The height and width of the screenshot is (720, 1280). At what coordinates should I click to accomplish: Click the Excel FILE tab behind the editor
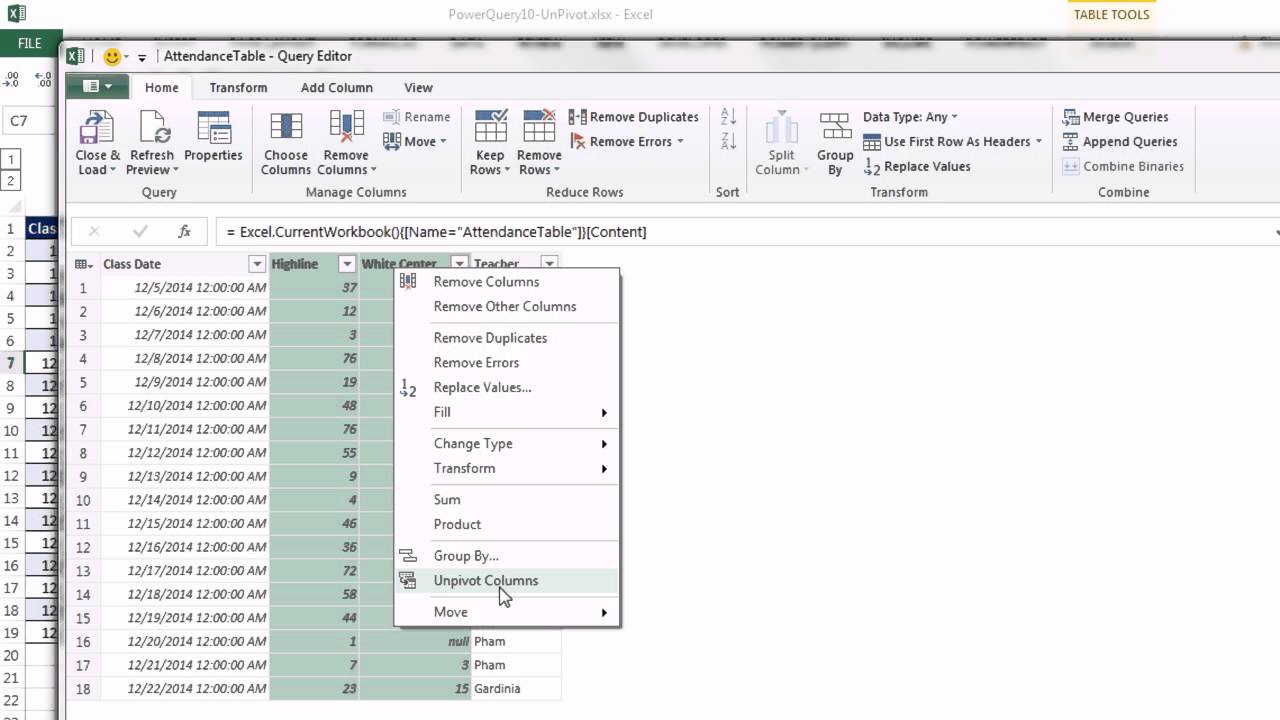click(x=29, y=44)
